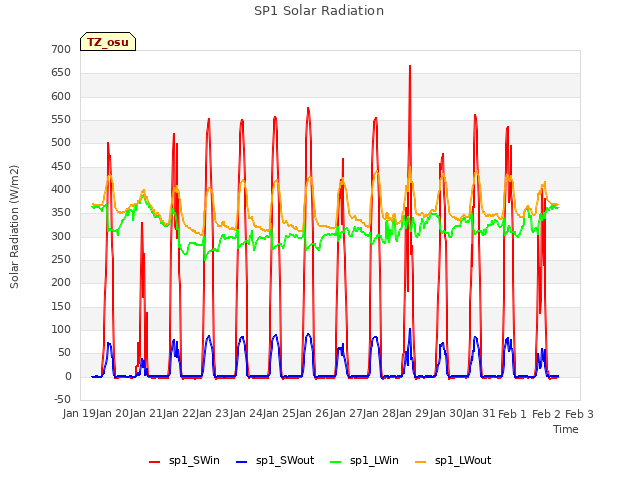
Task: Click the Jan 24 x-axis tick label
Action: point(247,414)
